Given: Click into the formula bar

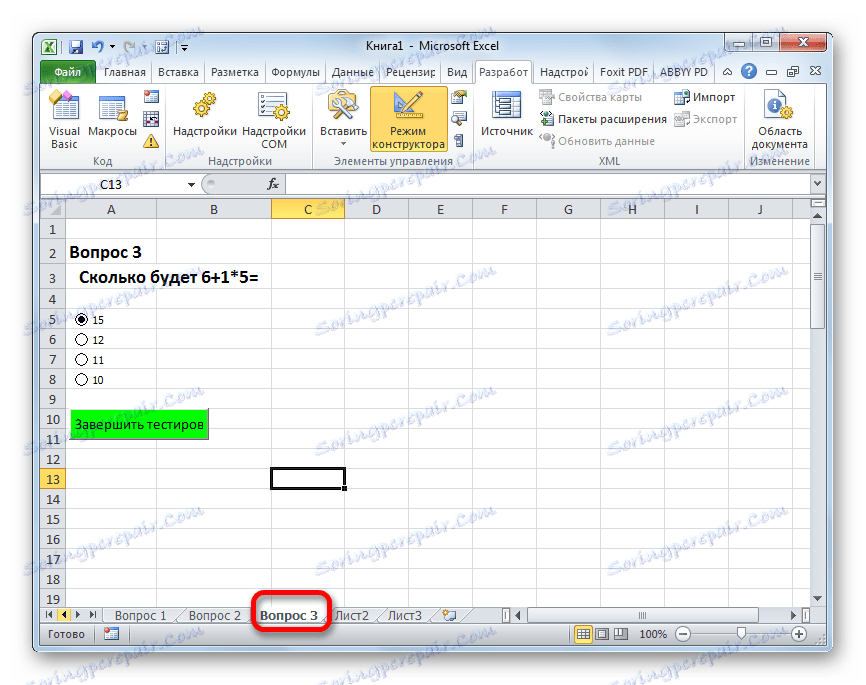Looking at the screenshot, I should point(548,184).
